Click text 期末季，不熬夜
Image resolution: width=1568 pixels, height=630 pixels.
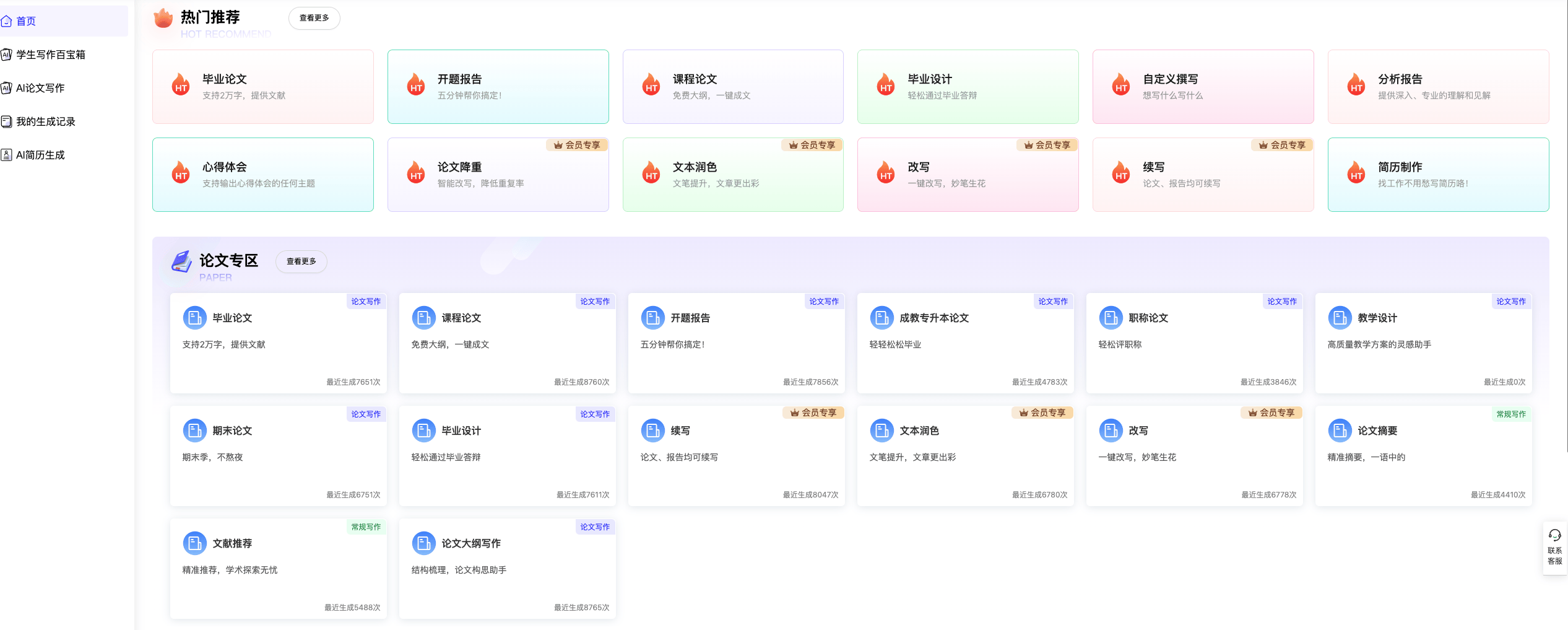[x=213, y=458]
